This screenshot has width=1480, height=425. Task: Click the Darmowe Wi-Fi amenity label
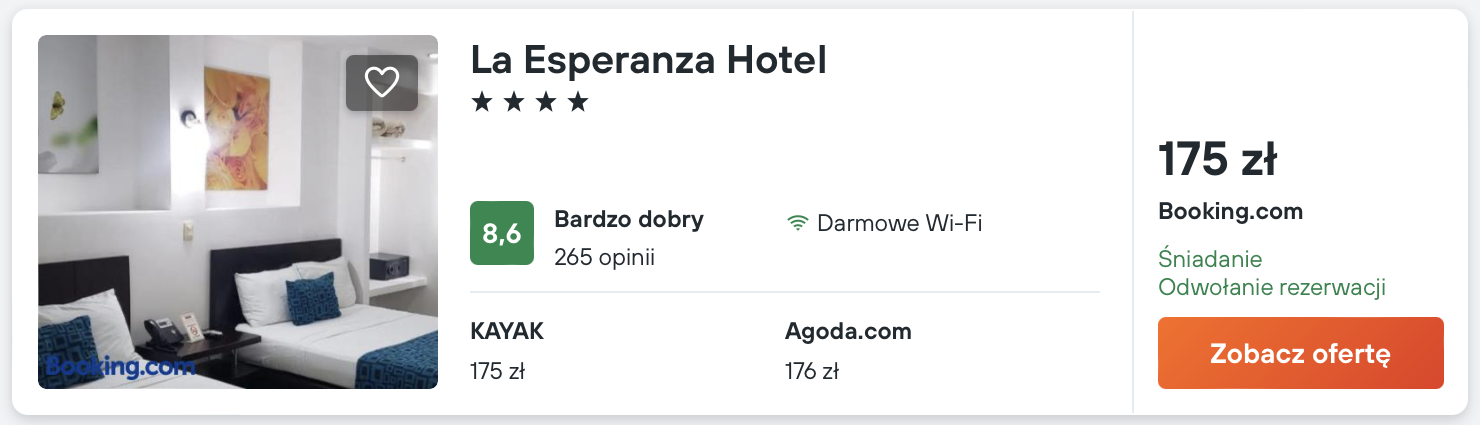[x=899, y=223]
